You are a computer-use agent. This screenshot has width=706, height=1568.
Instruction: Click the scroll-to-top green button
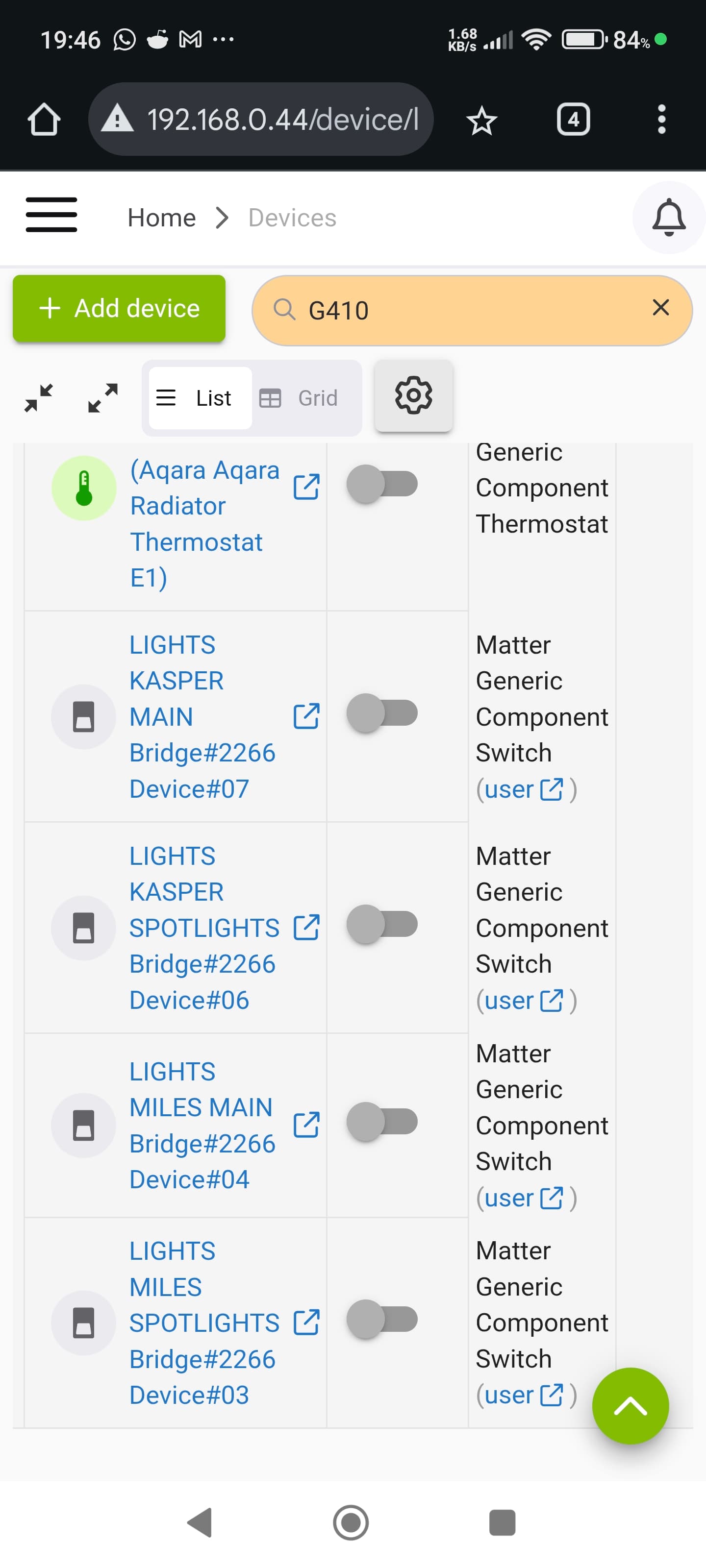click(x=630, y=1406)
